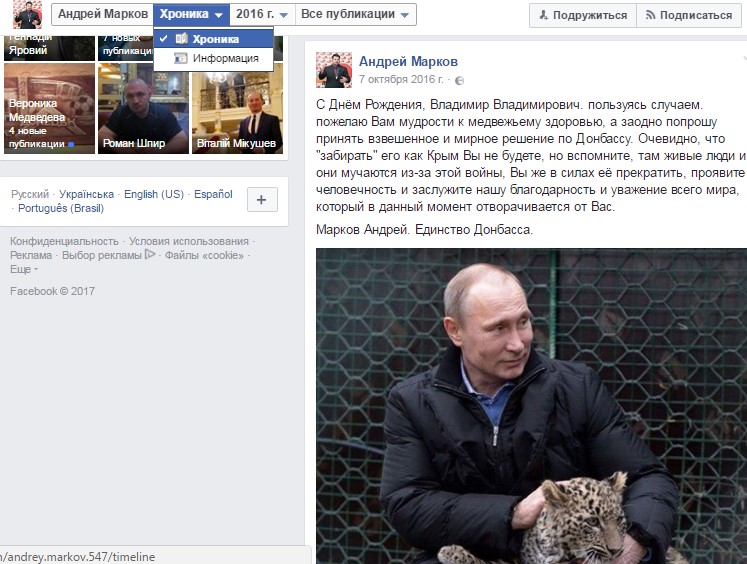Open Роман Шпир friend thumbnail
The width and height of the screenshot is (747, 564).
(143, 109)
